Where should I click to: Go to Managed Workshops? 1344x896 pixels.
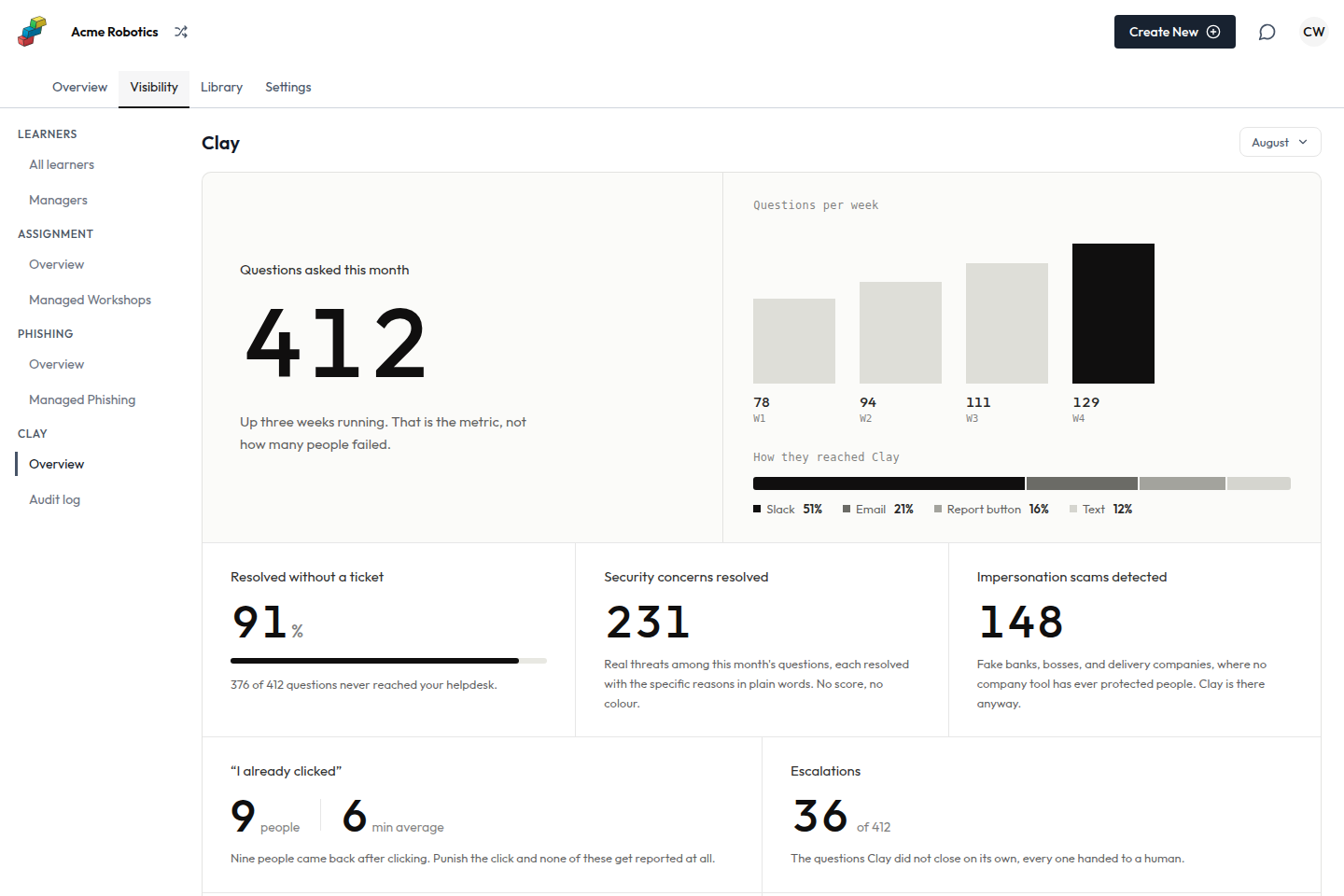(90, 300)
